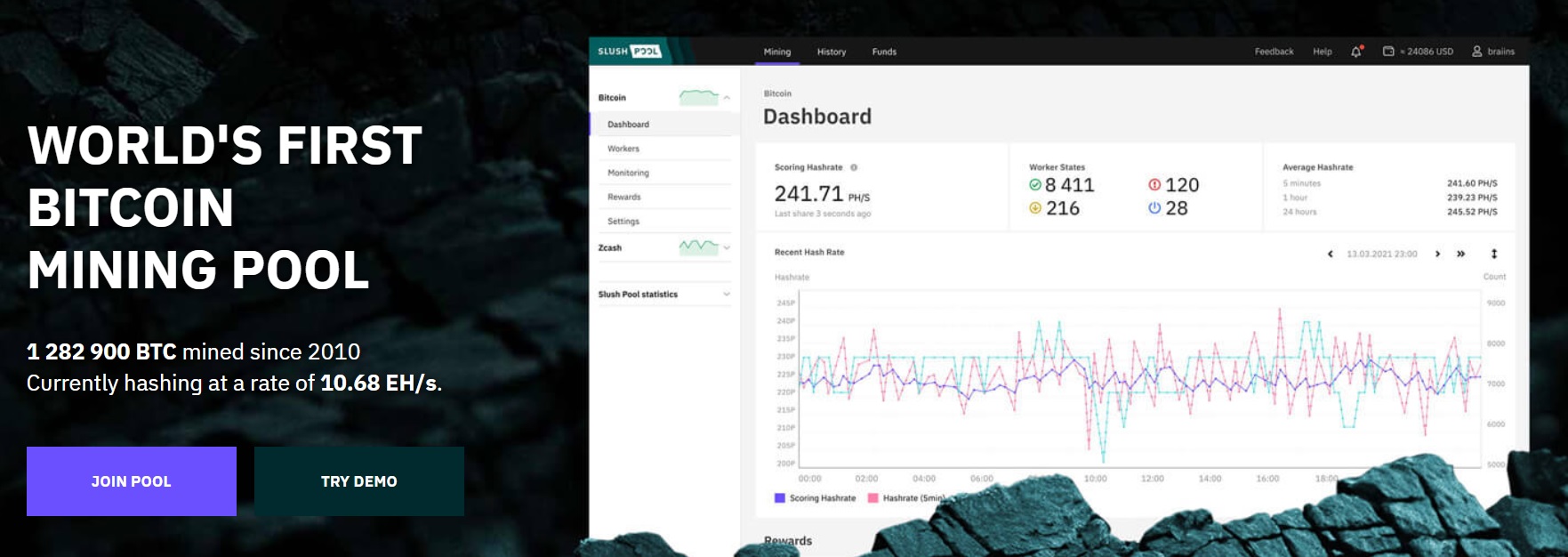The image size is (1568, 557).
Task: Click the 245.52 PH/S 24 hours value
Action: (1472, 212)
